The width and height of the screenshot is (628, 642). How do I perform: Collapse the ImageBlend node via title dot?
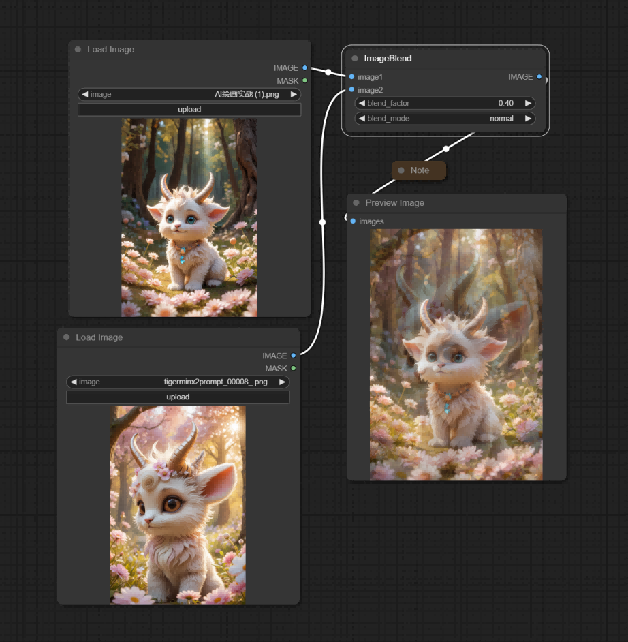pos(355,59)
